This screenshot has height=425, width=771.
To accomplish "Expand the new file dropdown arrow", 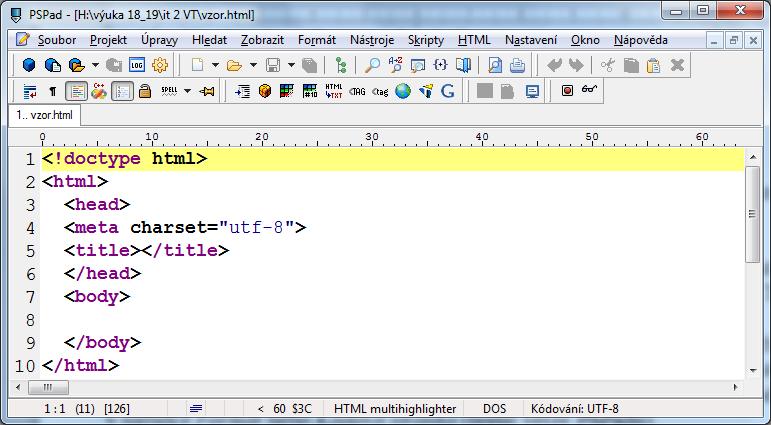I will pos(215,65).
